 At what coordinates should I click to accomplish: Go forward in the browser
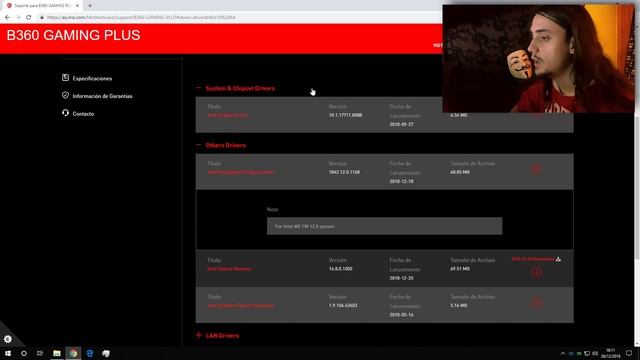[18, 18]
